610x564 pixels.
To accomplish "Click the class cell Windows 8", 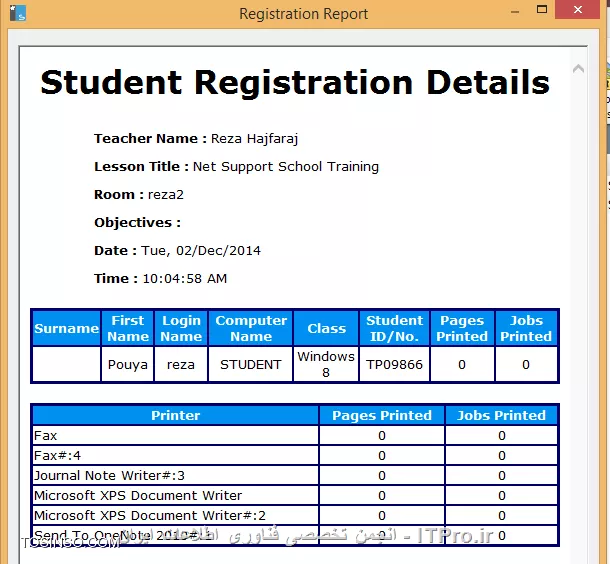I will tap(326, 364).
